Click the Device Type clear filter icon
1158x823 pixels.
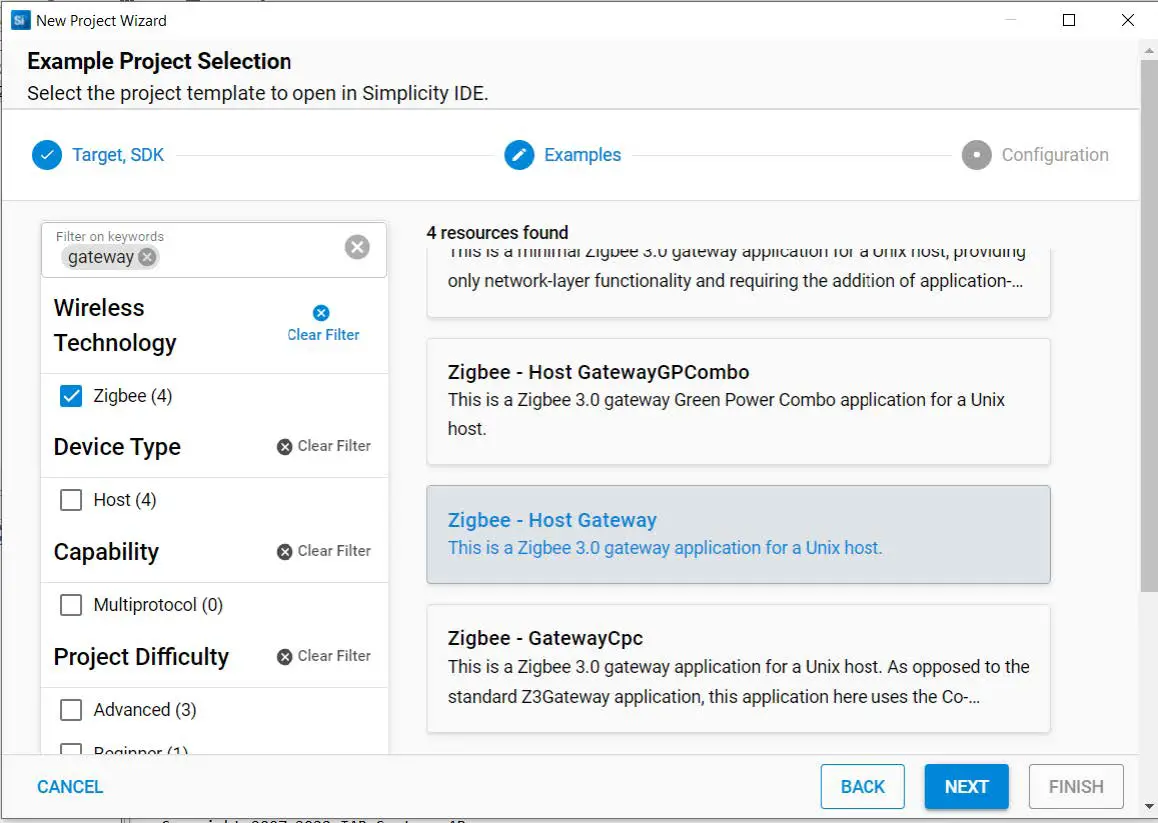pos(285,446)
